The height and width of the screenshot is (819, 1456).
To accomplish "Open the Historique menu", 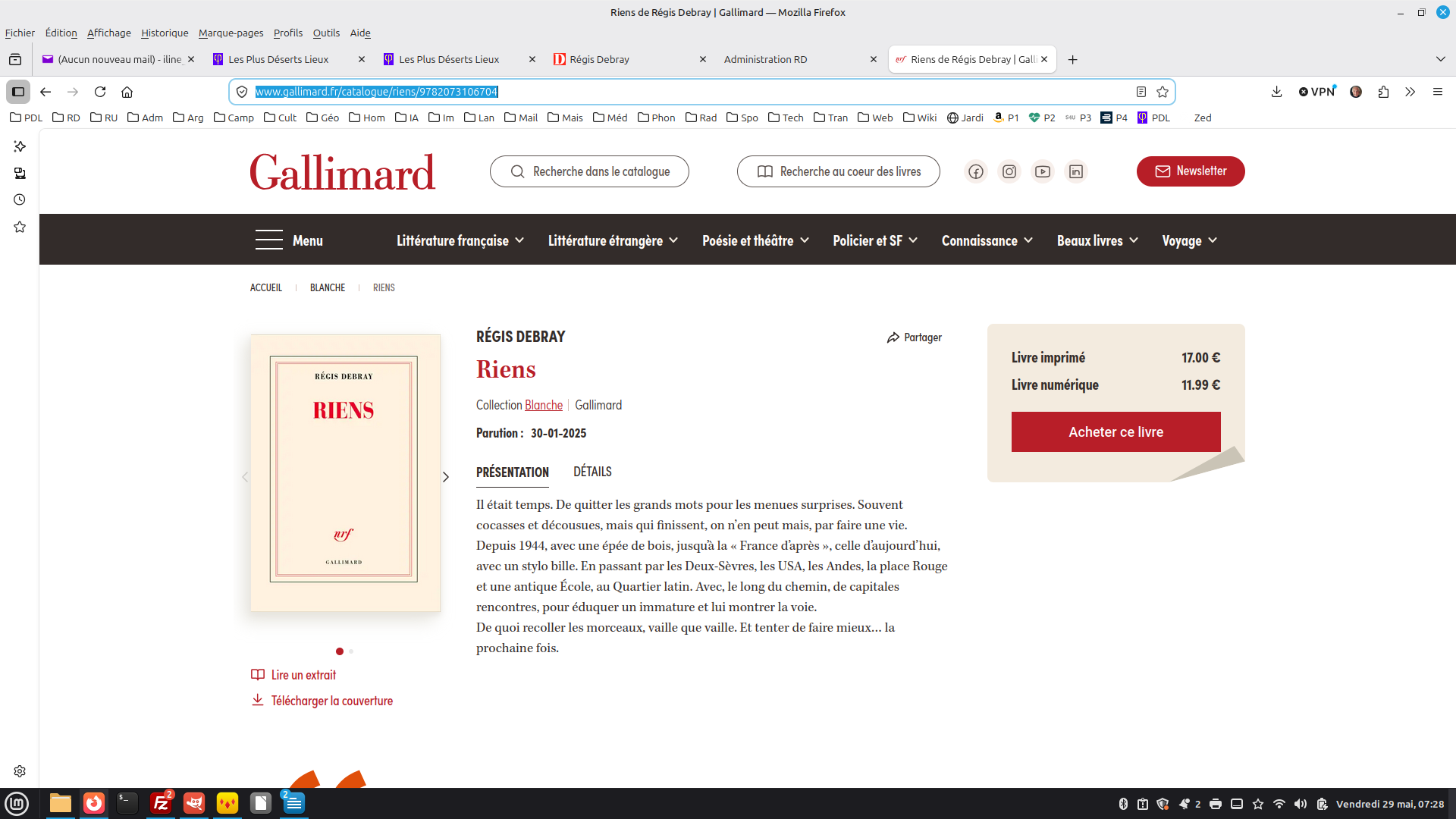I will 165,33.
